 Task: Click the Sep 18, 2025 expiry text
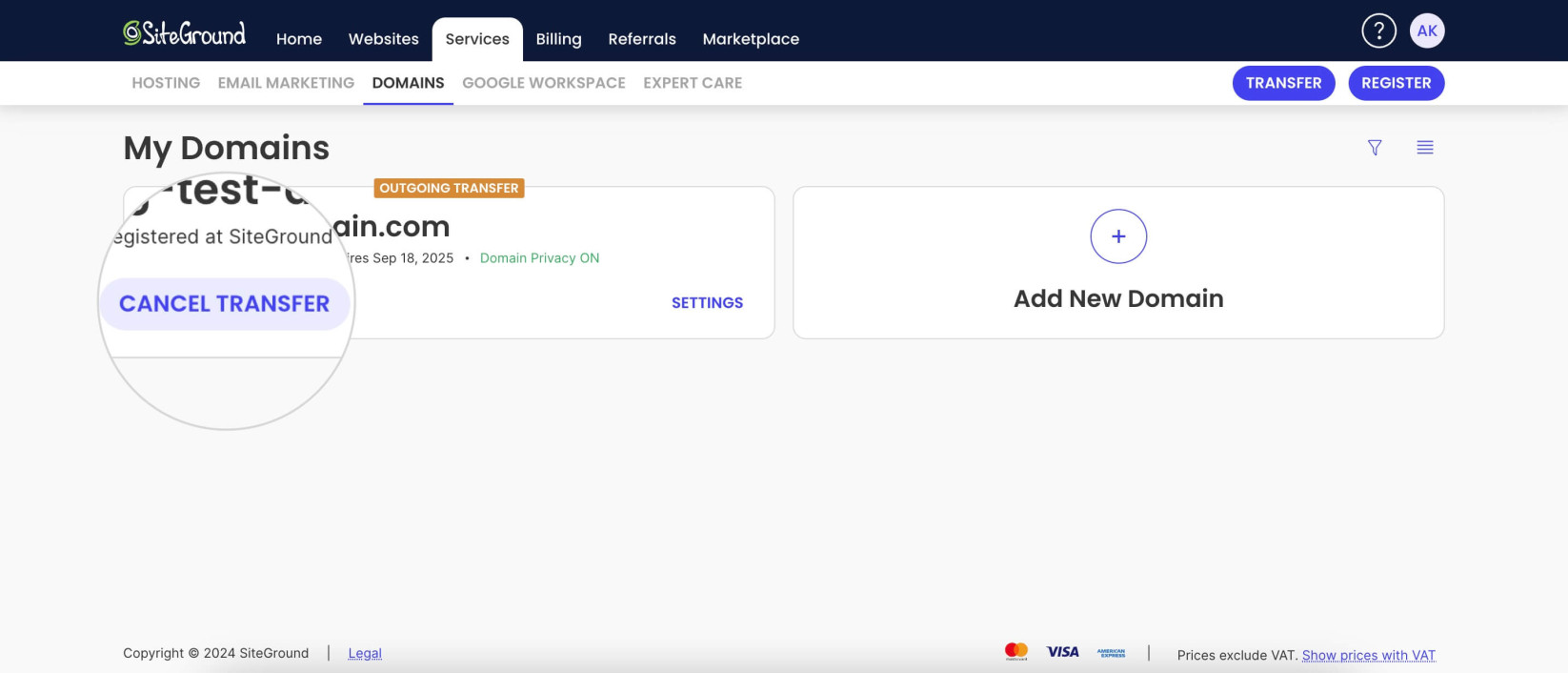coord(413,258)
